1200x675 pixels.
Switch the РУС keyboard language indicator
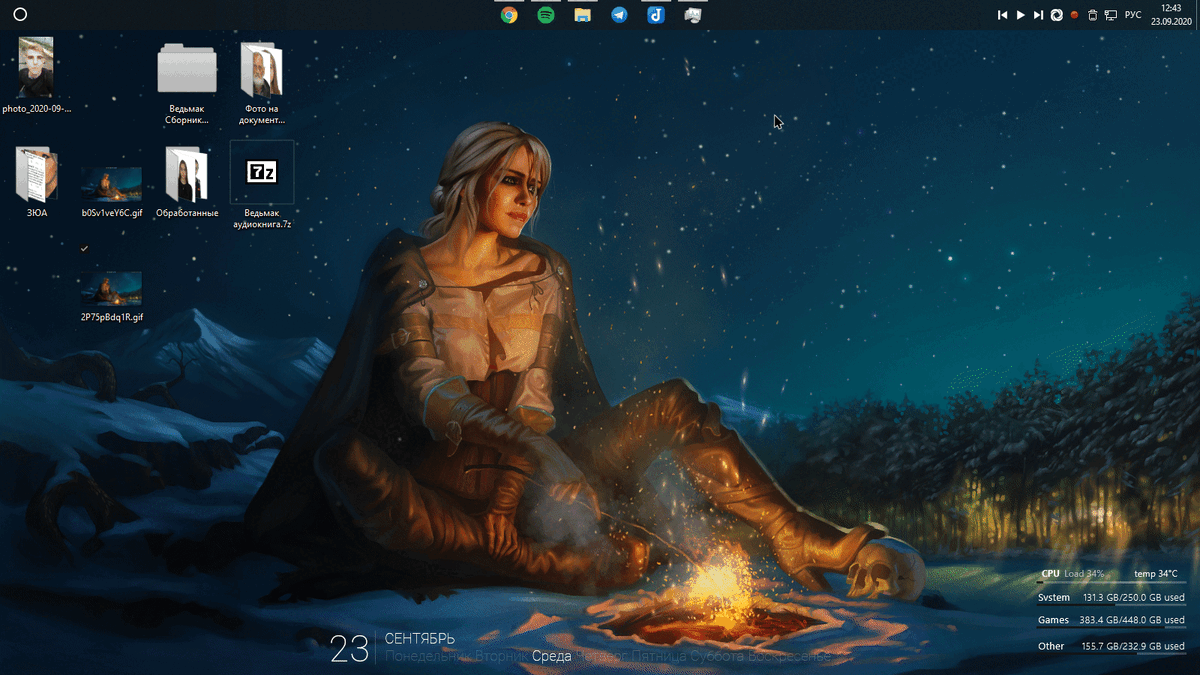tap(1133, 15)
